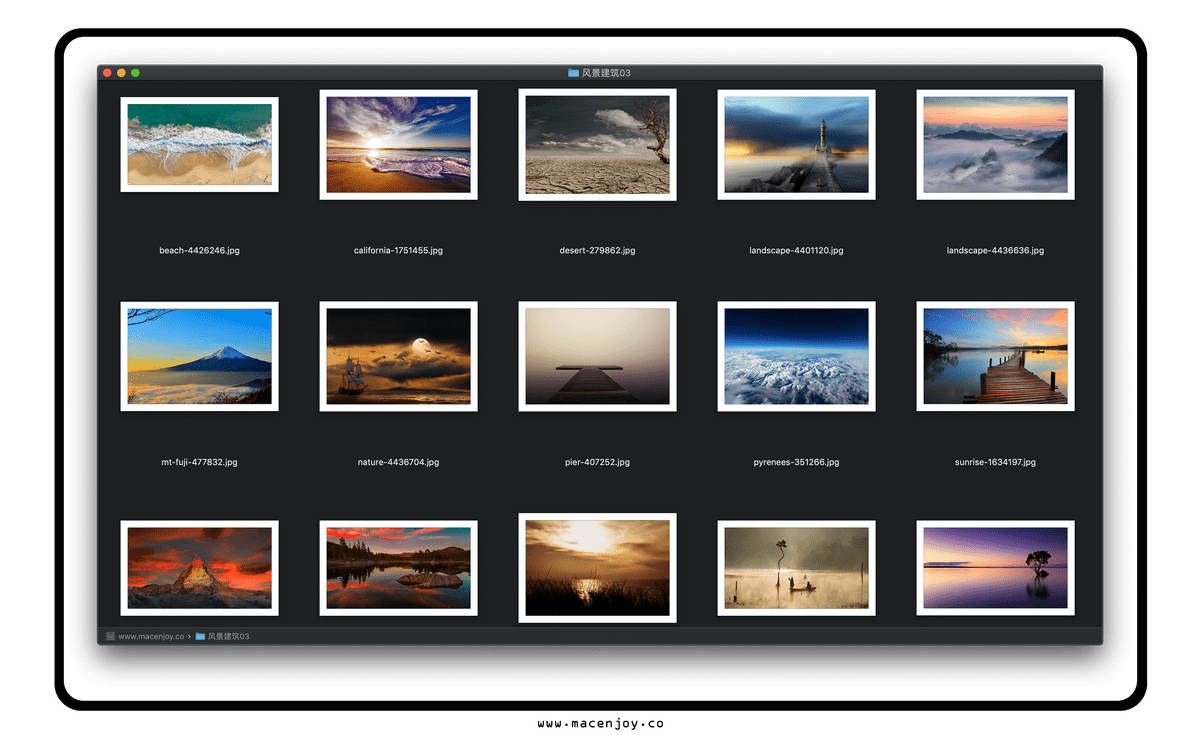Click the file name sunrise-1634197.jpg
The width and height of the screenshot is (1200, 735).
995,462
